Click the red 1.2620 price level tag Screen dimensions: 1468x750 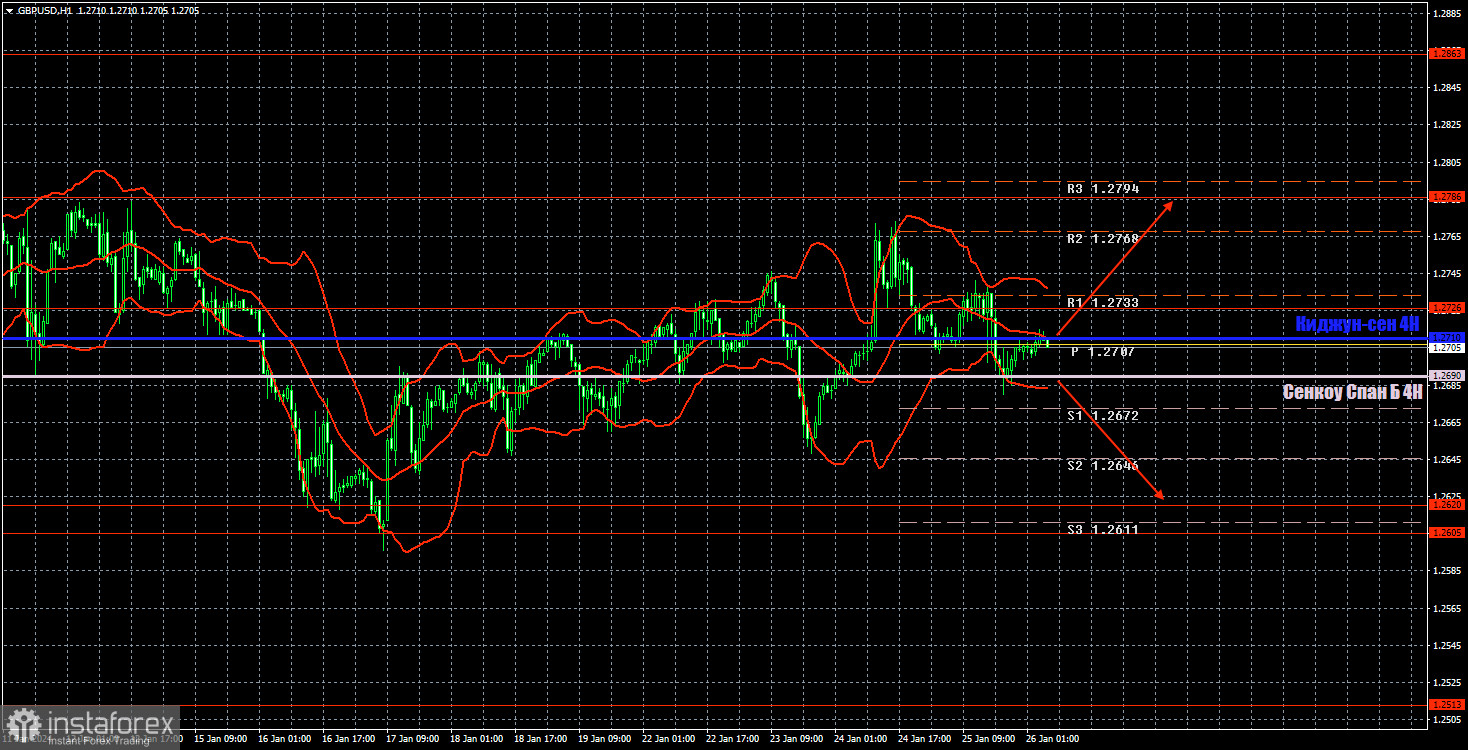pyautogui.click(x=1447, y=505)
